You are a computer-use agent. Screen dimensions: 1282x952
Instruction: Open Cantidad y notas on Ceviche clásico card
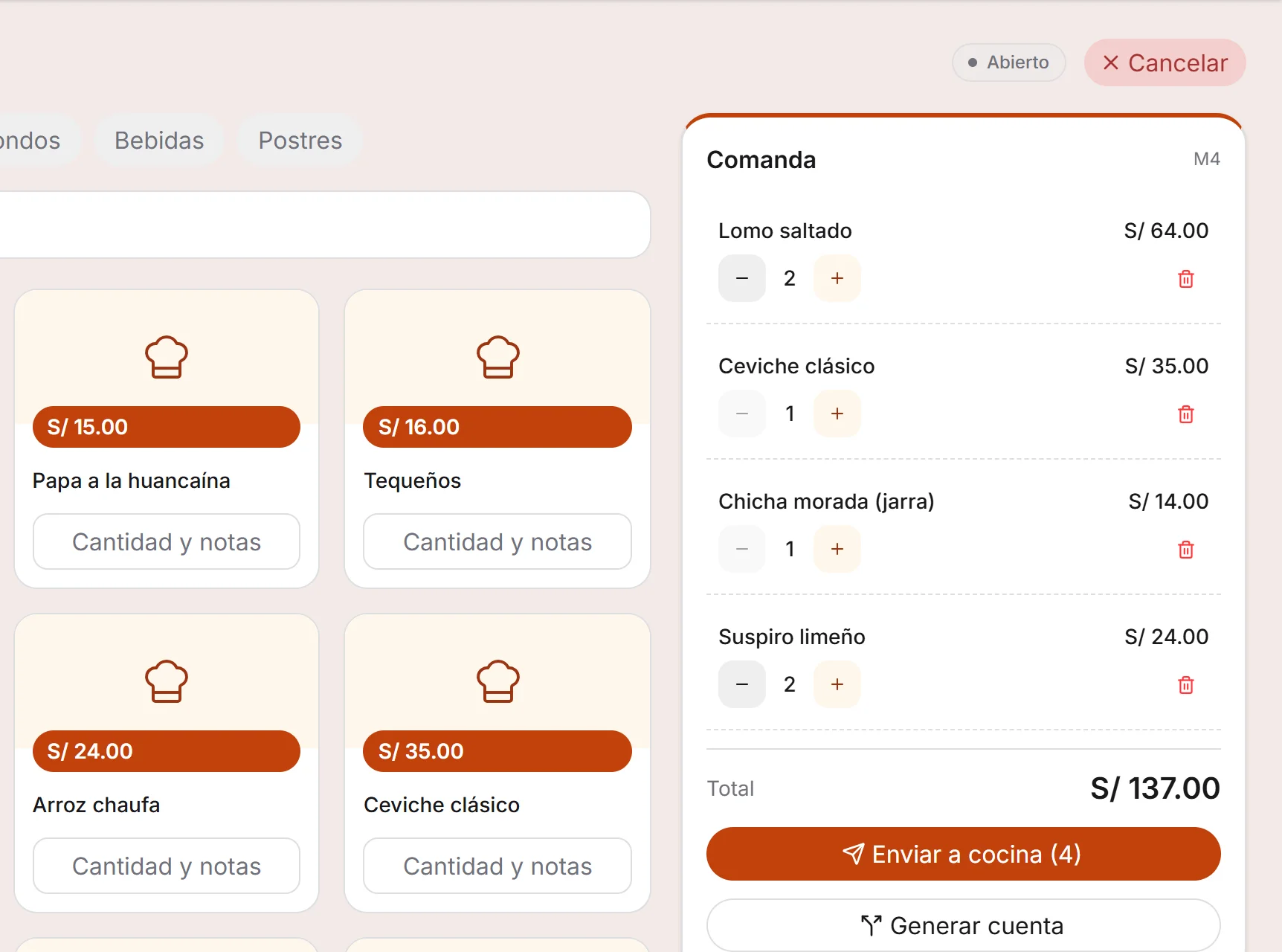click(x=497, y=866)
